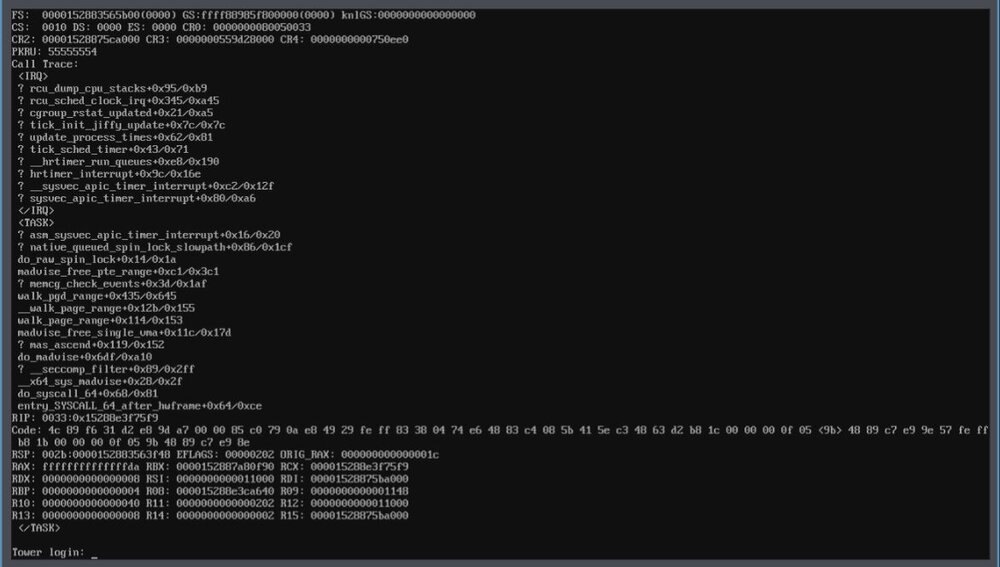Image resolution: width=1000 pixels, height=567 pixels.
Task: Click the RIP: 0033:0x15288e3f75f9 line
Action: coord(85,418)
